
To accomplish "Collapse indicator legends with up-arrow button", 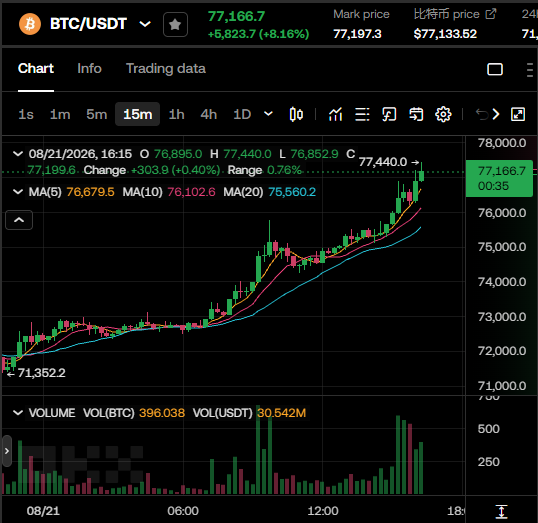I will [19, 220].
